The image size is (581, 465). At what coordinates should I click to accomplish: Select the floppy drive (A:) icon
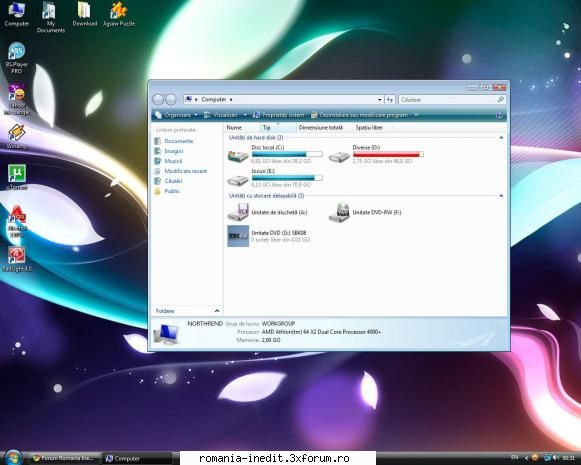(238, 212)
